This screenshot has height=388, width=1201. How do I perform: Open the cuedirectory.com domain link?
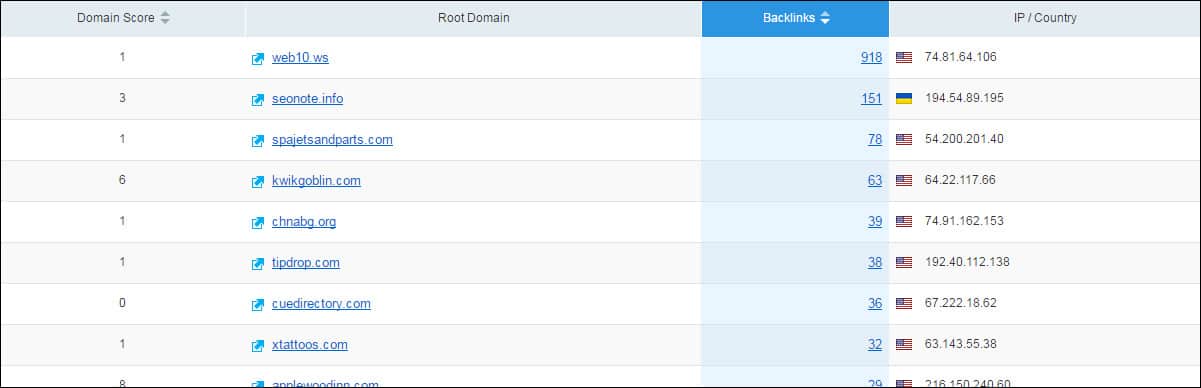pyautogui.click(x=321, y=304)
